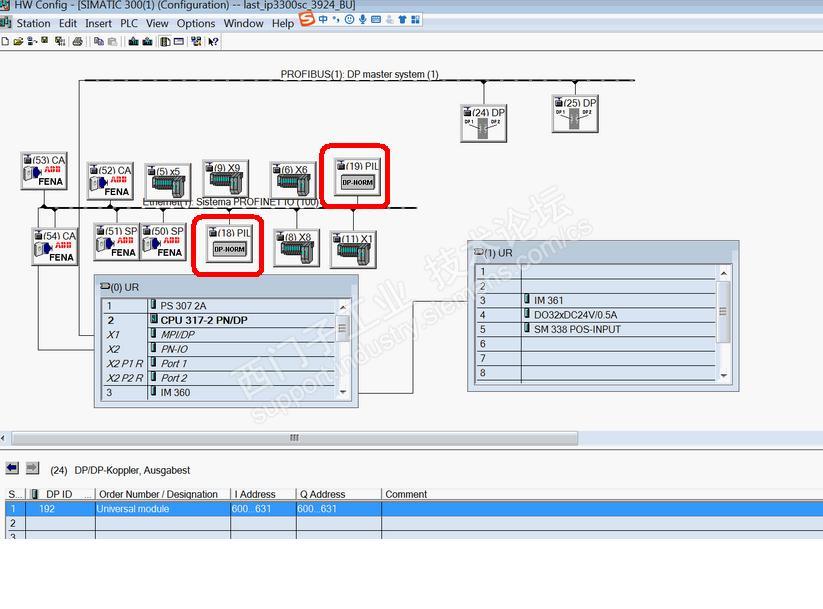823x609 pixels.
Task: Click the New station toolbar icon
Action: click(5, 41)
